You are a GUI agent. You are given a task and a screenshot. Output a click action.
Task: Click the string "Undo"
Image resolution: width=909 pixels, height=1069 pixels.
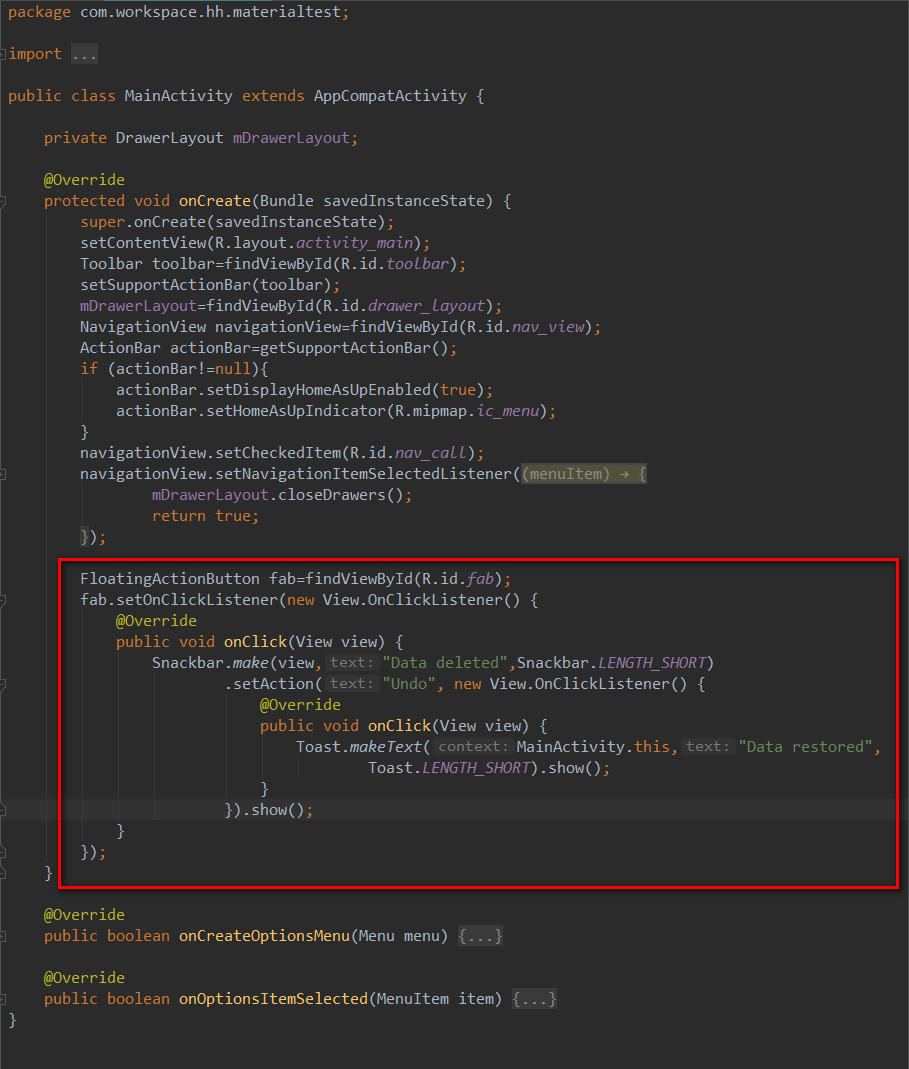point(409,684)
